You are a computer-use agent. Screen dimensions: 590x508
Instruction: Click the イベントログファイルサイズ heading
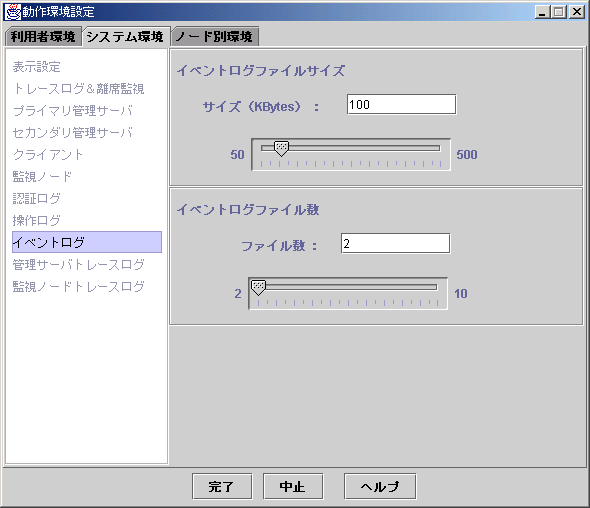tap(261, 70)
